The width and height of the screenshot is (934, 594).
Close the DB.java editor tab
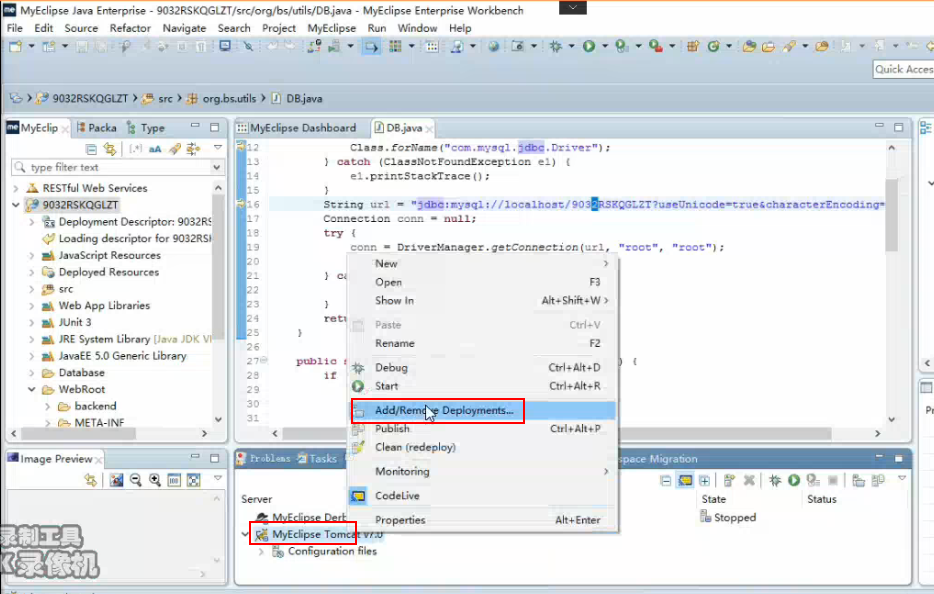429,128
